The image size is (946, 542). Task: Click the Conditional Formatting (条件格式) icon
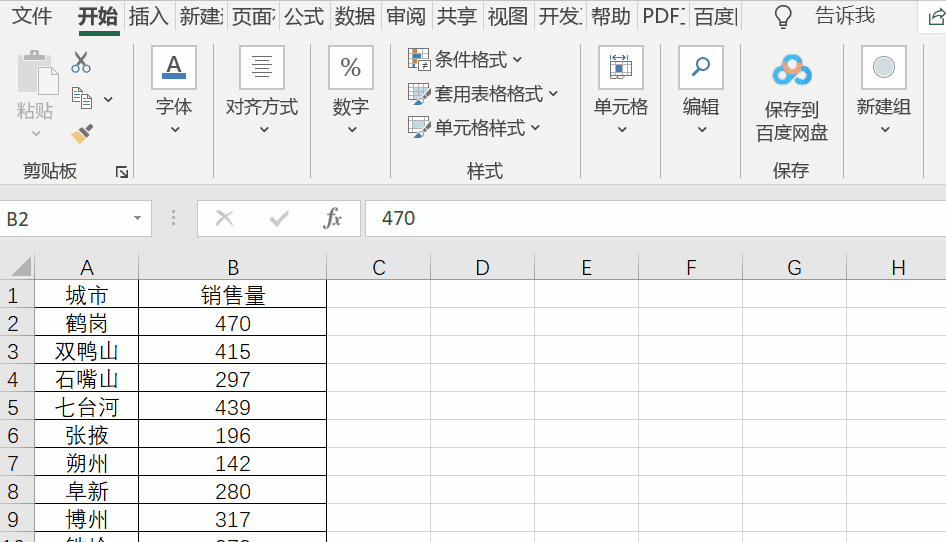tap(419, 59)
